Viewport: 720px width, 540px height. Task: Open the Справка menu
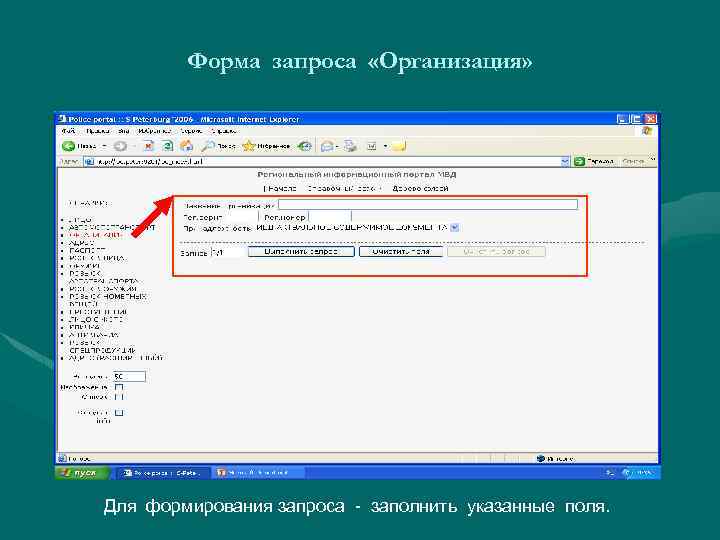pyautogui.click(x=224, y=131)
